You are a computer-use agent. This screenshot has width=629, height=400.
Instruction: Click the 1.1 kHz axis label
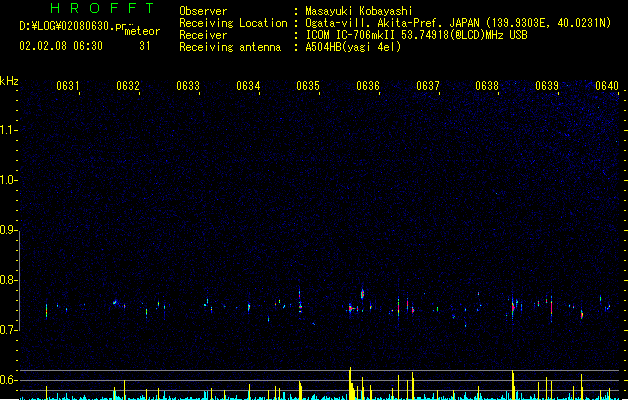click(x=8, y=130)
